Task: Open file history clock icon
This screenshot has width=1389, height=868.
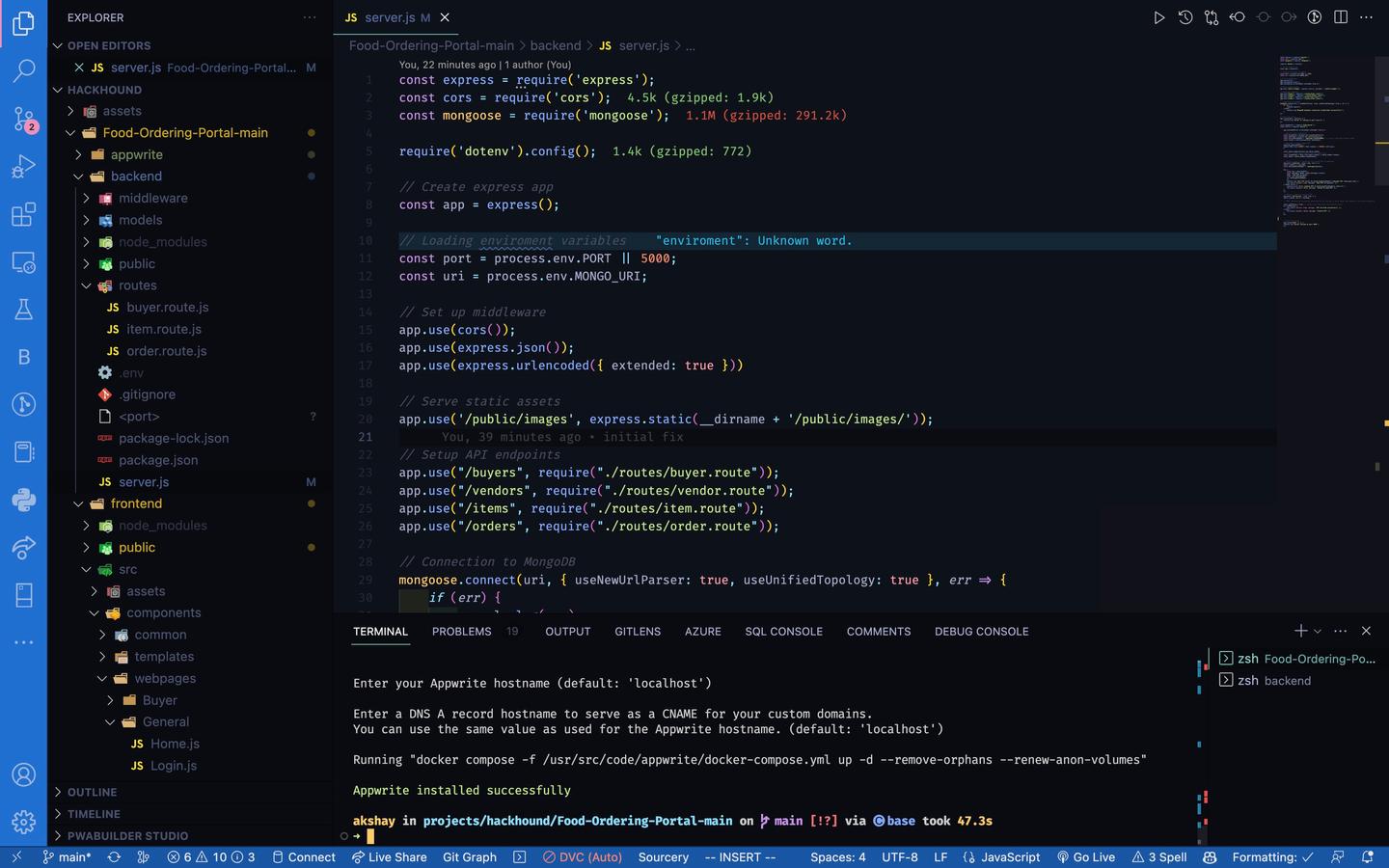Action: click(x=1185, y=17)
